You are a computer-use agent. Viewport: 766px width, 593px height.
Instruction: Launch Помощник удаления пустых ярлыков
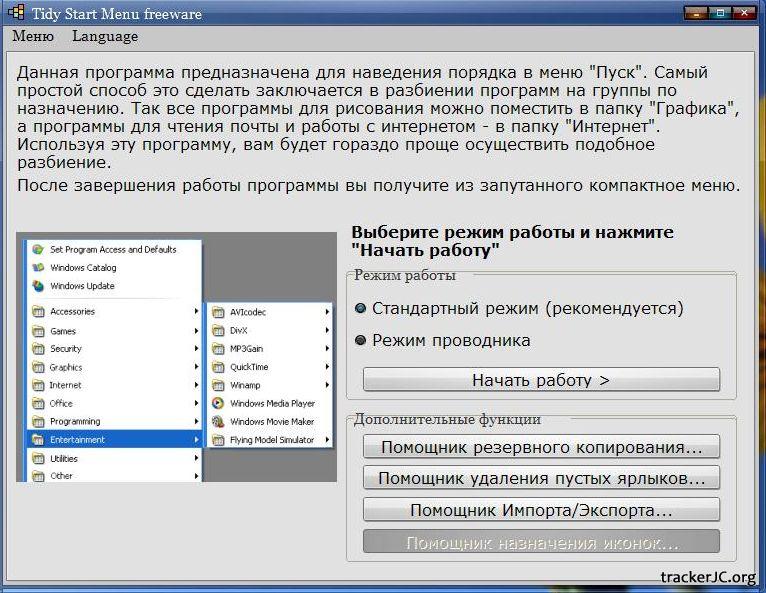point(540,479)
